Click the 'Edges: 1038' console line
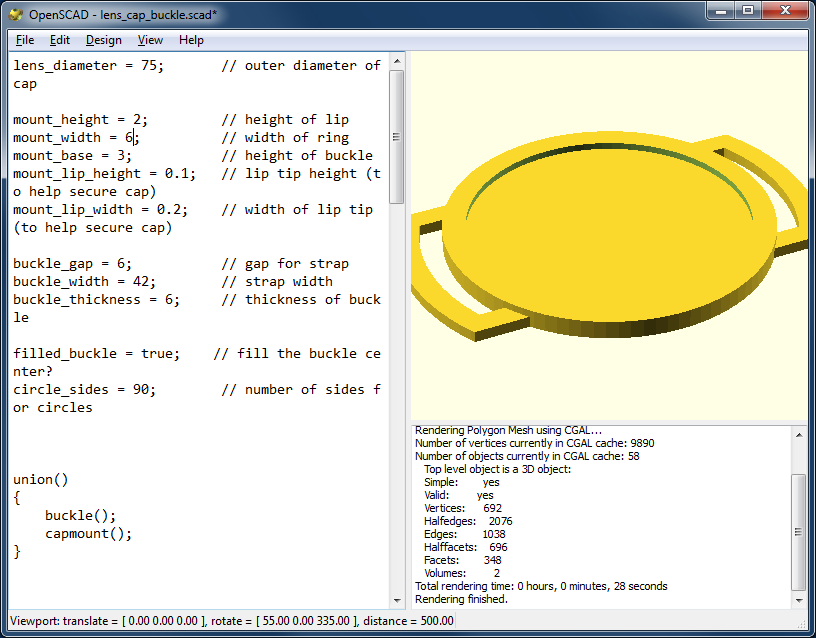Viewport: 816px width, 638px height. (x=465, y=534)
